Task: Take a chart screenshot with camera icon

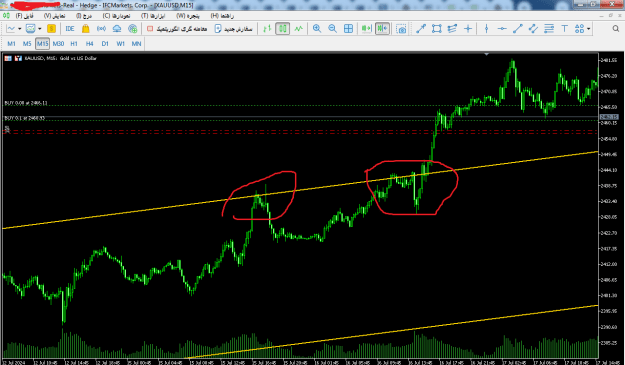Action: point(401,29)
